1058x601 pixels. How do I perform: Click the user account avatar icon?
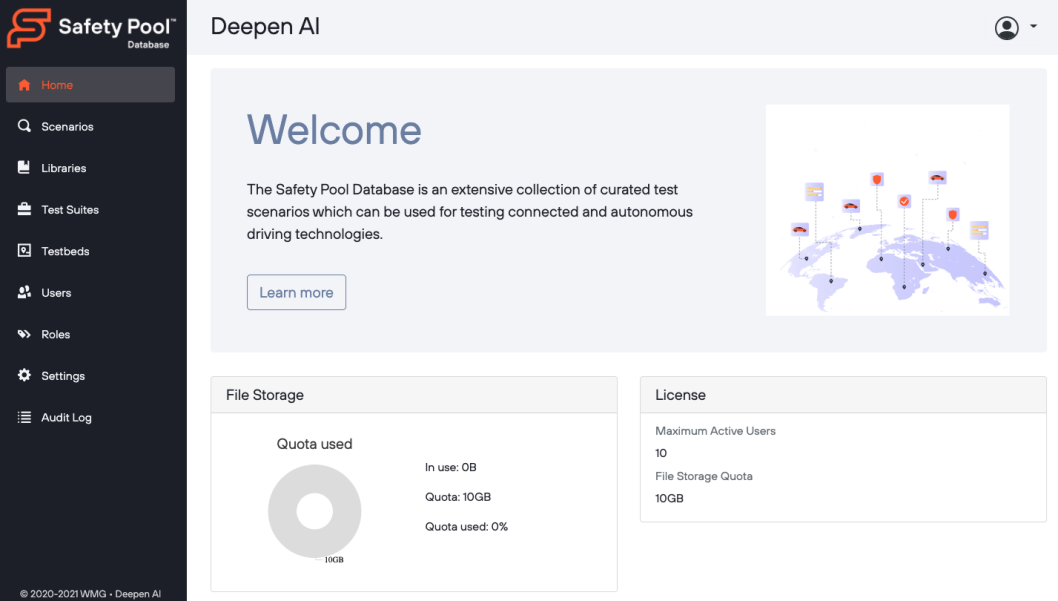pos(1007,28)
